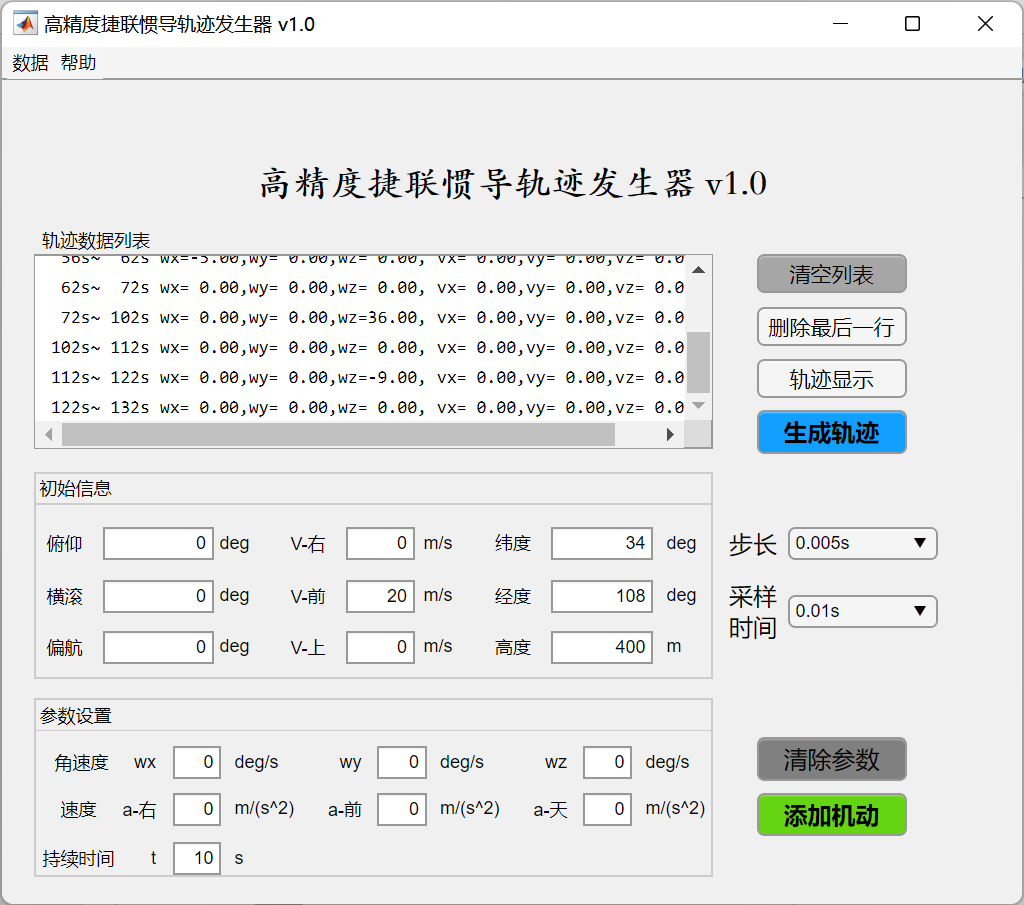Open the 采样时间 dropdown showing 0.01s
The width and height of the screenshot is (1024, 905).
[x=863, y=611]
